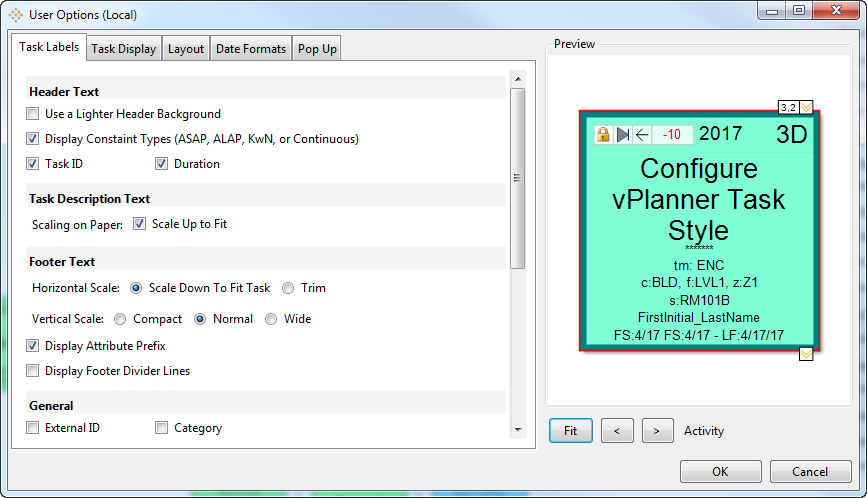The width and height of the screenshot is (867, 498).
Task: Toggle Scale Up to Fit checkbox
Action: (139, 224)
